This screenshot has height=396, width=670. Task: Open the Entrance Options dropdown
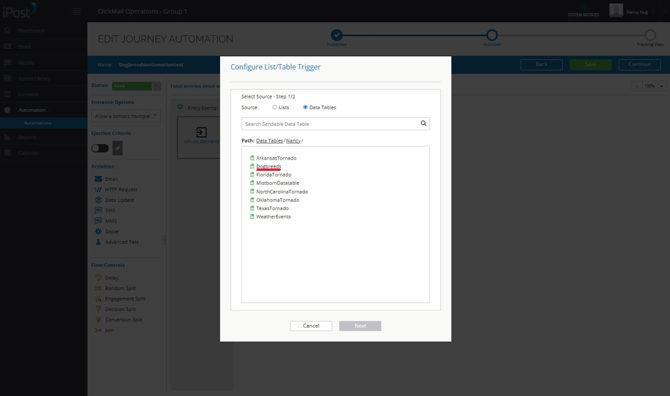[x=126, y=116]
